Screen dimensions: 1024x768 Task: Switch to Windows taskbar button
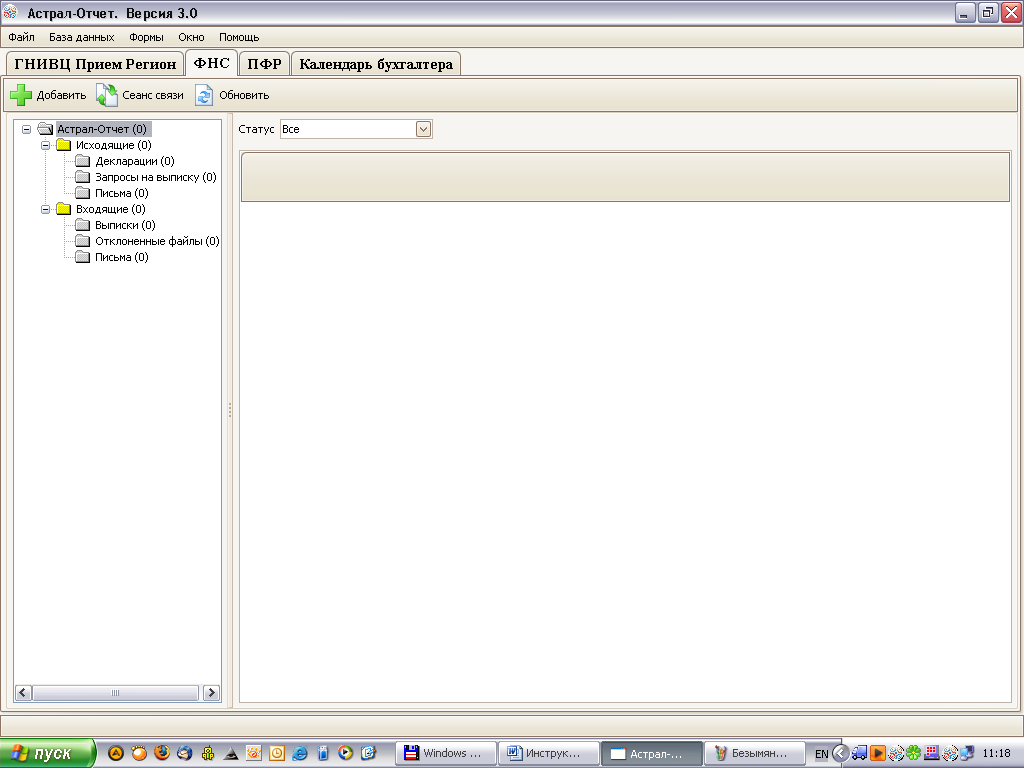[446, 754]
